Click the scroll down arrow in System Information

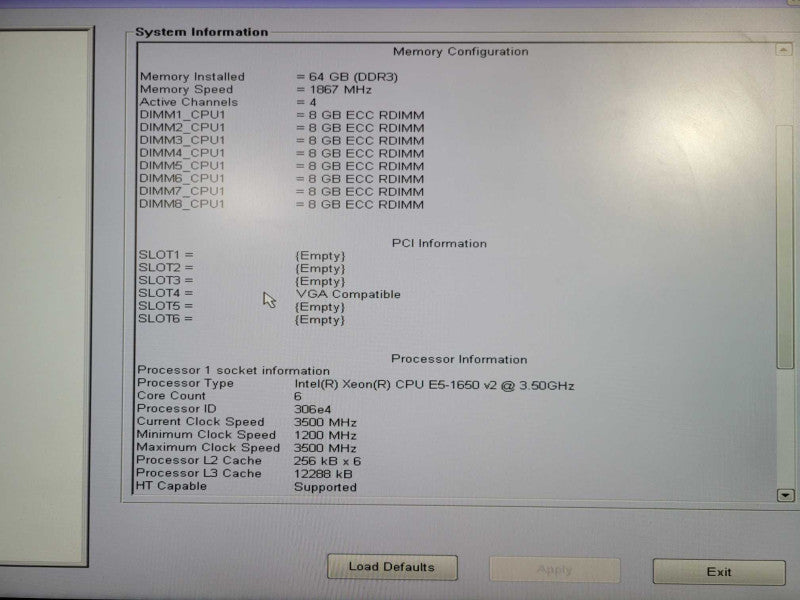(785, 495)
